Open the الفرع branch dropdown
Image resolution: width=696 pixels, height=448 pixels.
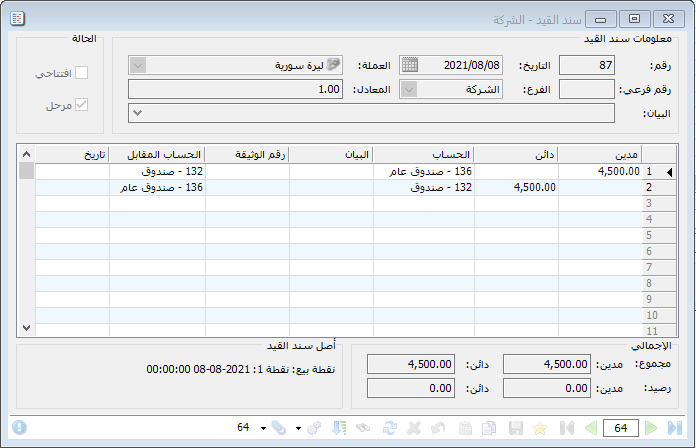point(409,89)
